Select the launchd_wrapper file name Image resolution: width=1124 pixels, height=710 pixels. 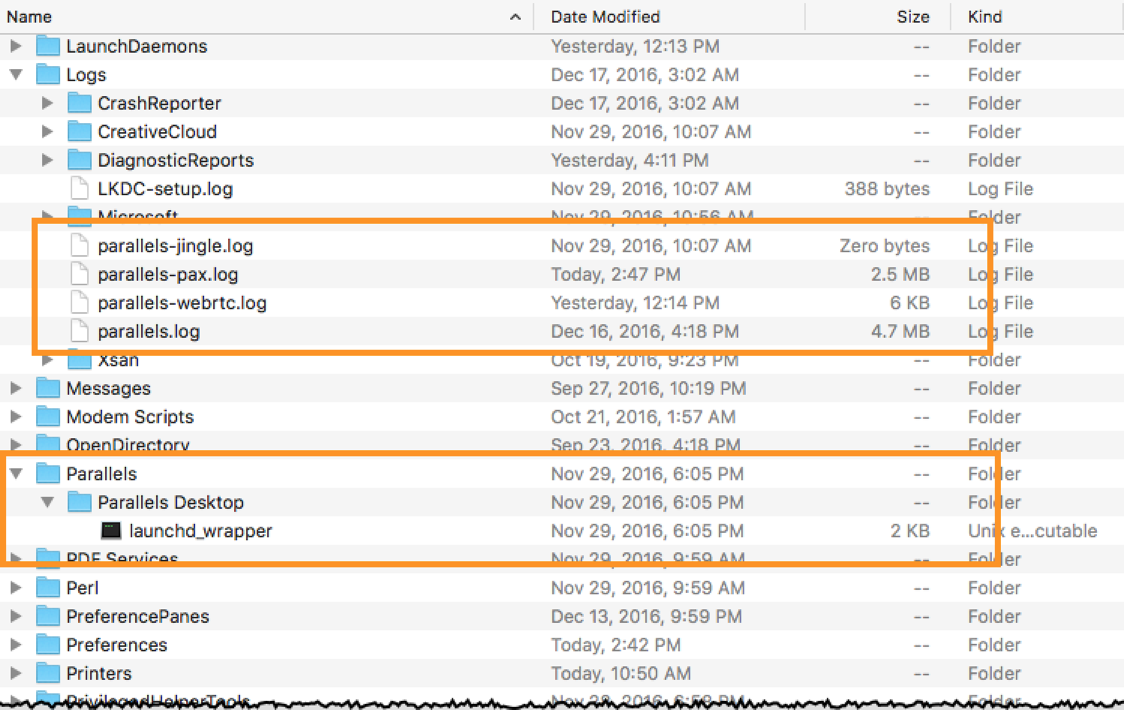point(201,531)
